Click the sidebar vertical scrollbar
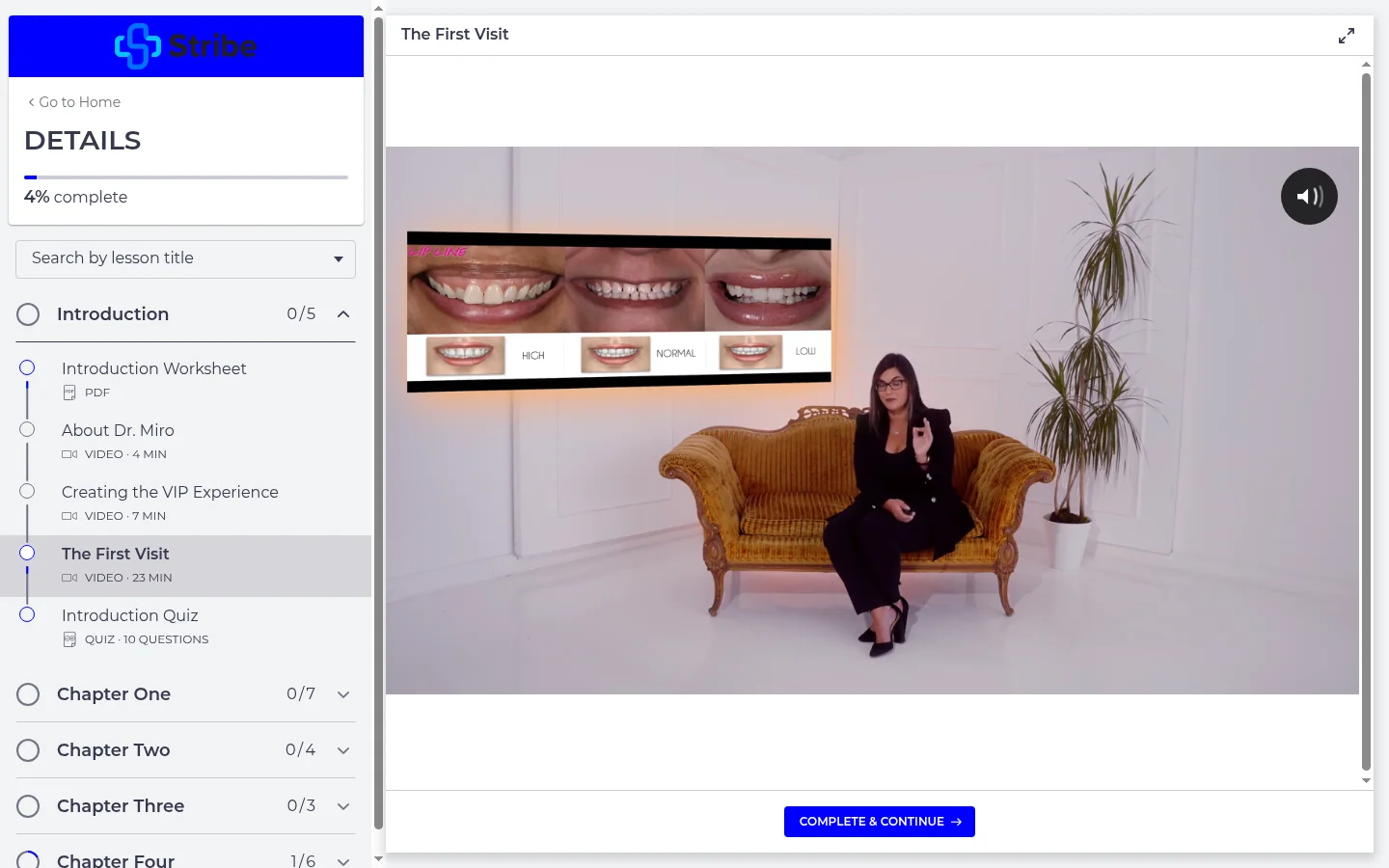 [378, 422]
